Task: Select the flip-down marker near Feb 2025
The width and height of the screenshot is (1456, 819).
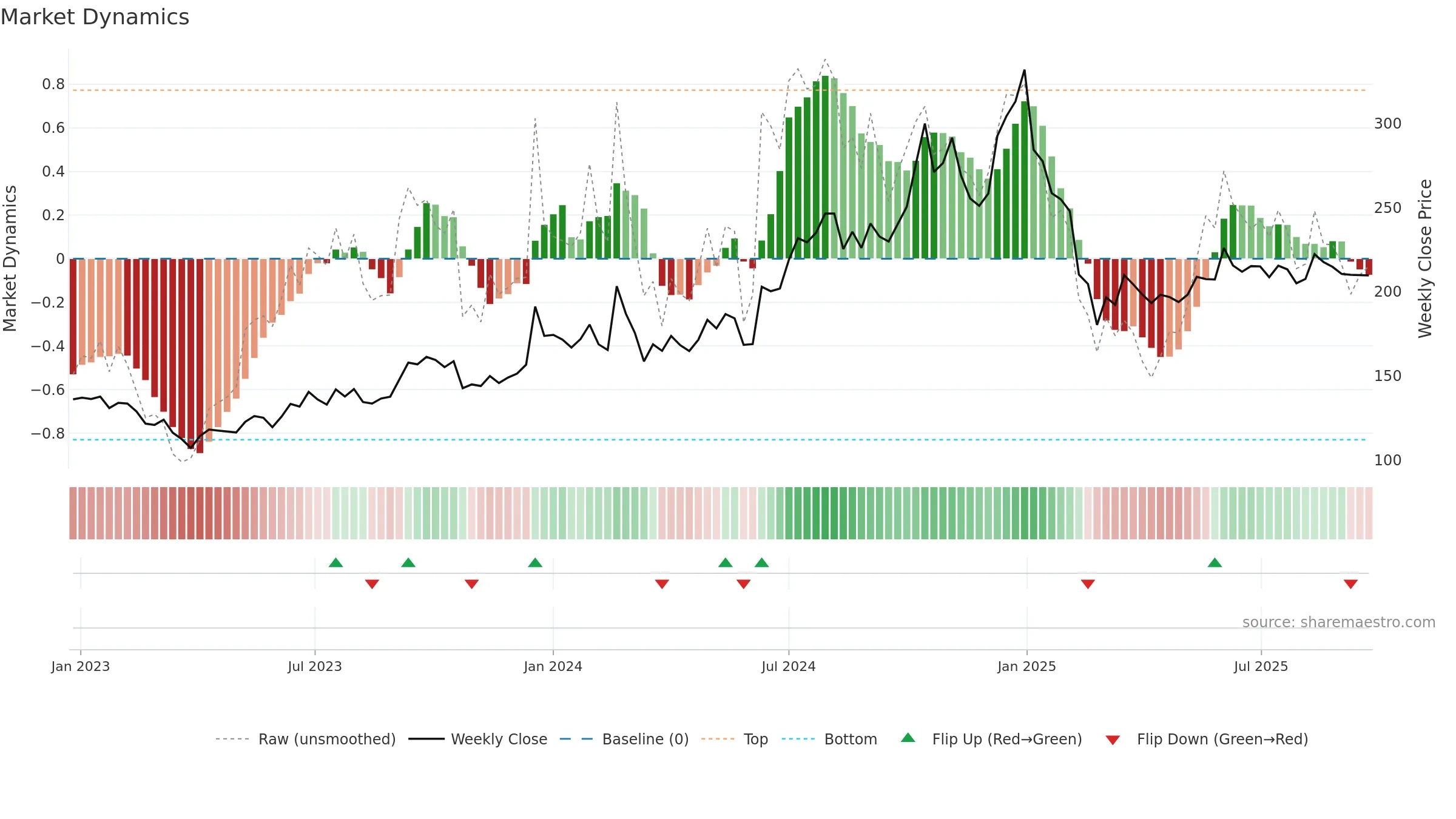Action: tap(1088, 584)
